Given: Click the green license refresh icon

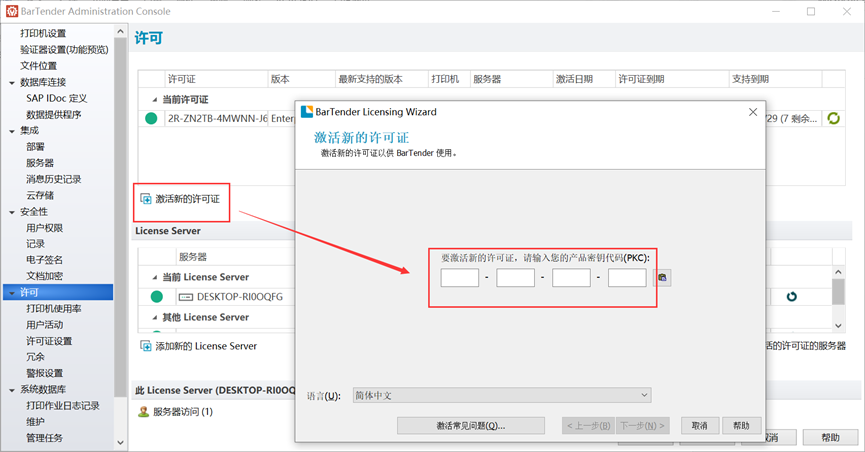Looking at the screenshot, I should point(833,119).
